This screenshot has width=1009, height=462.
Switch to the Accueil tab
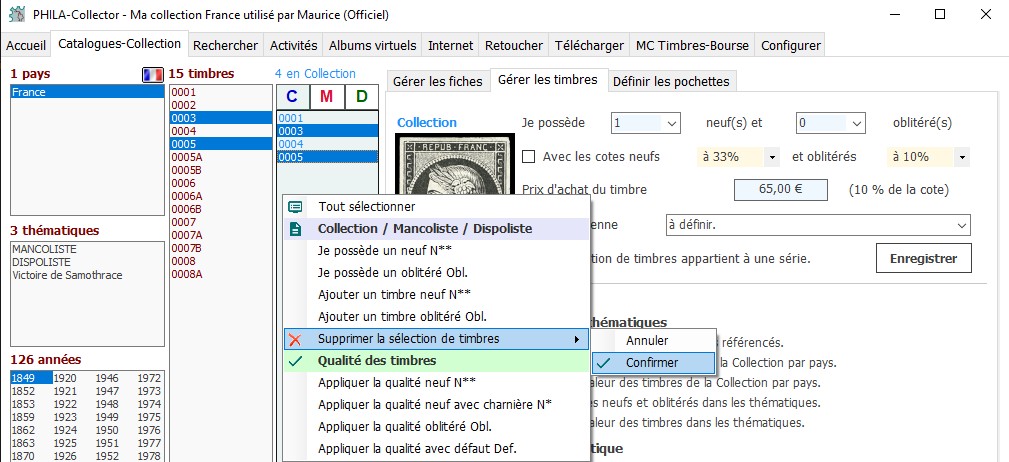[x=26, y=46]
